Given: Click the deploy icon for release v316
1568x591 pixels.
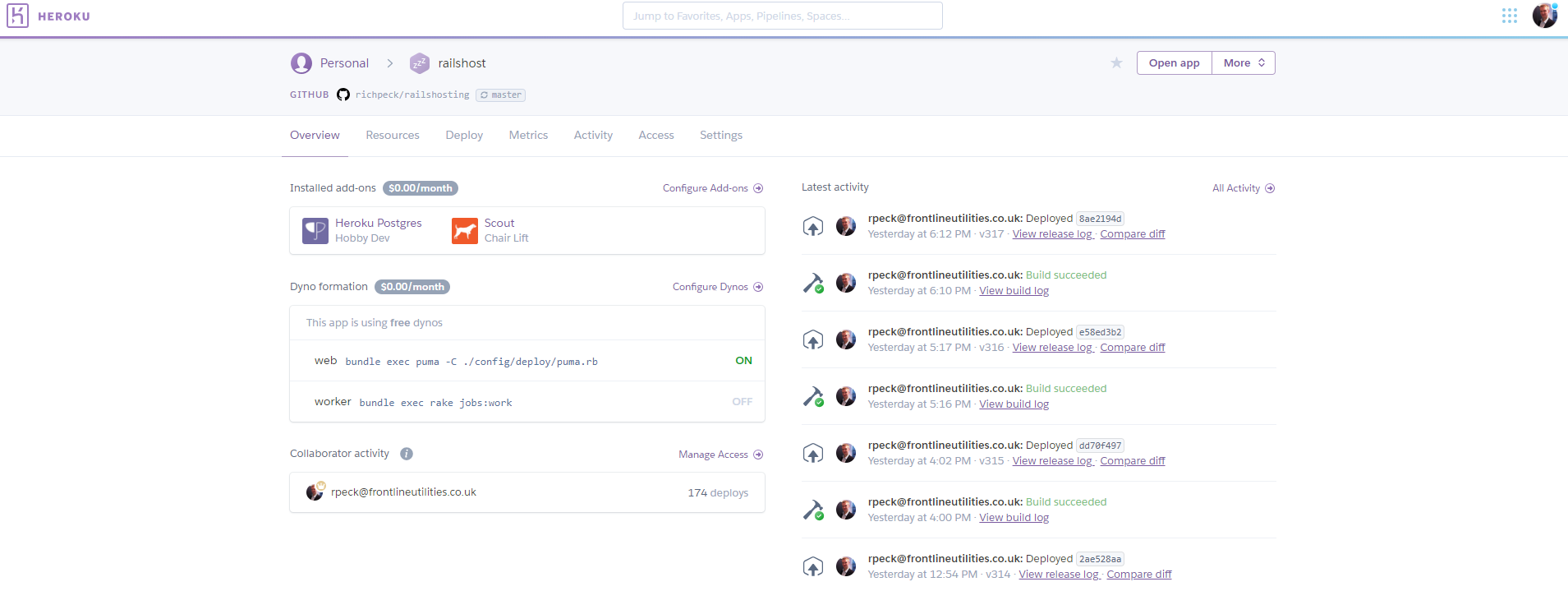Looking at the screenshot, I should pyautogui.click(x=813, y=339).
